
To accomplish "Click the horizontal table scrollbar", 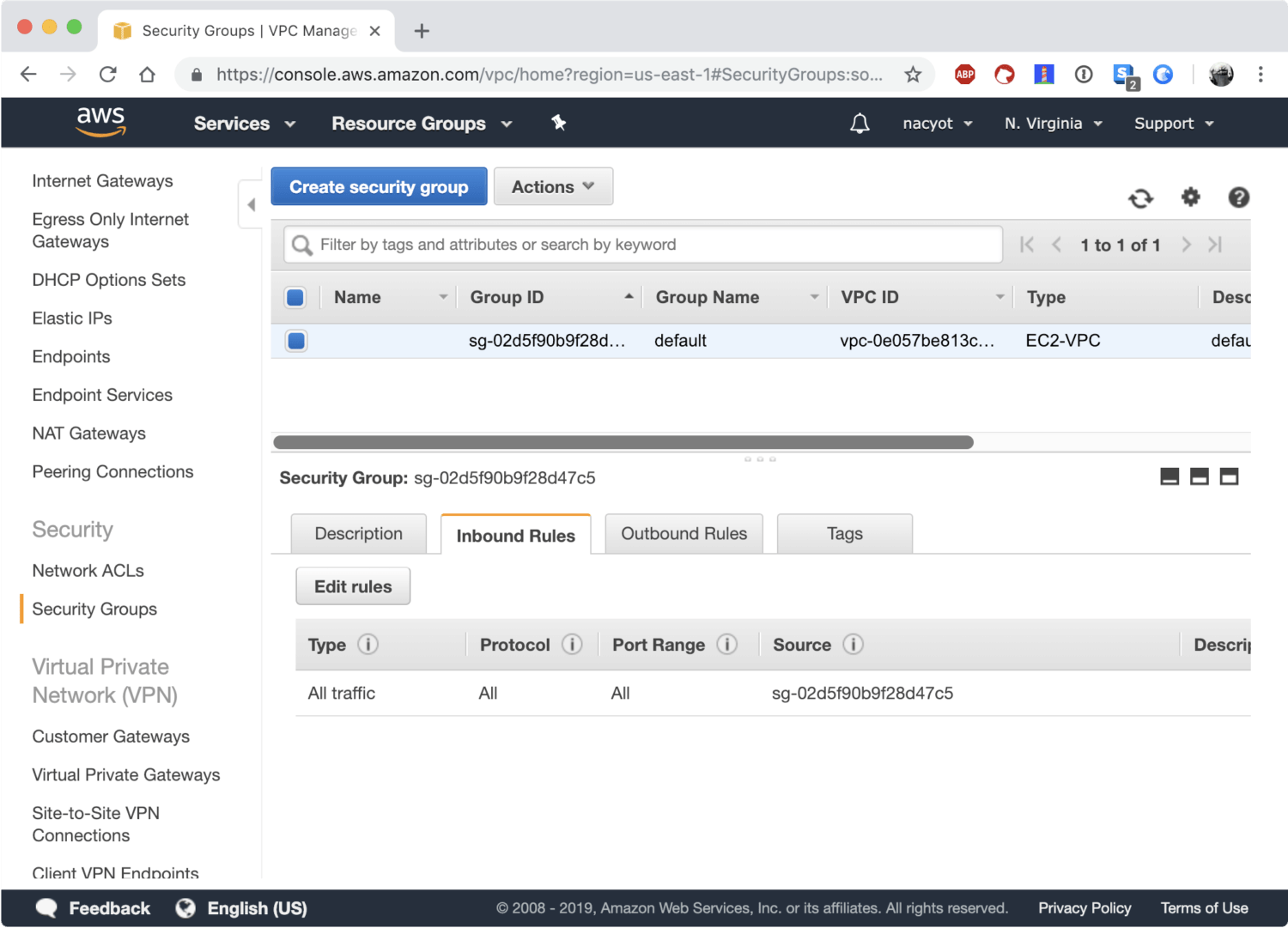I will [623, 443].
